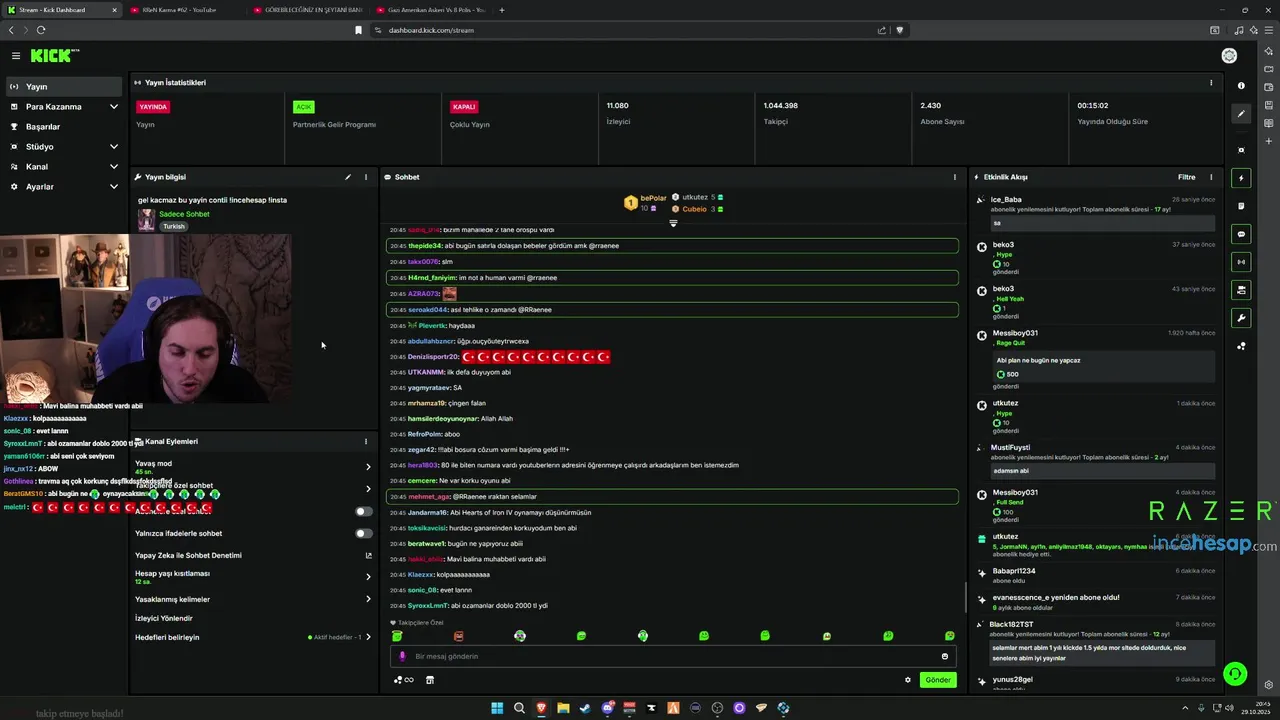Switch to the GÖREBİLECEĞİNİZ EN ŞEYTANİ browser tab
Screen dimensions: 1280x720
(x=308, y=10)
